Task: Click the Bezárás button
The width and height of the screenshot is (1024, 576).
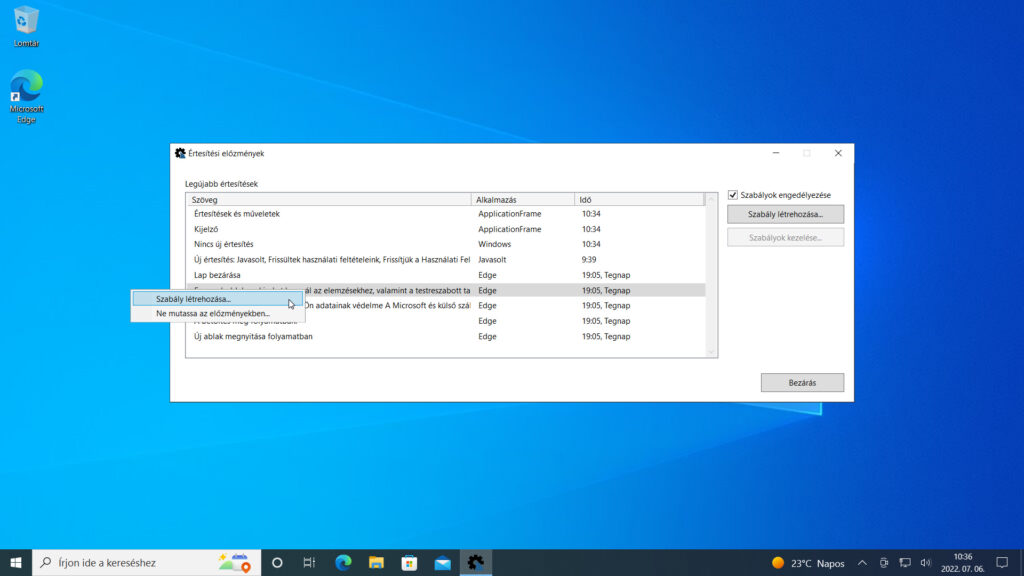Action: pyautogui.click(x=802, y=383)
